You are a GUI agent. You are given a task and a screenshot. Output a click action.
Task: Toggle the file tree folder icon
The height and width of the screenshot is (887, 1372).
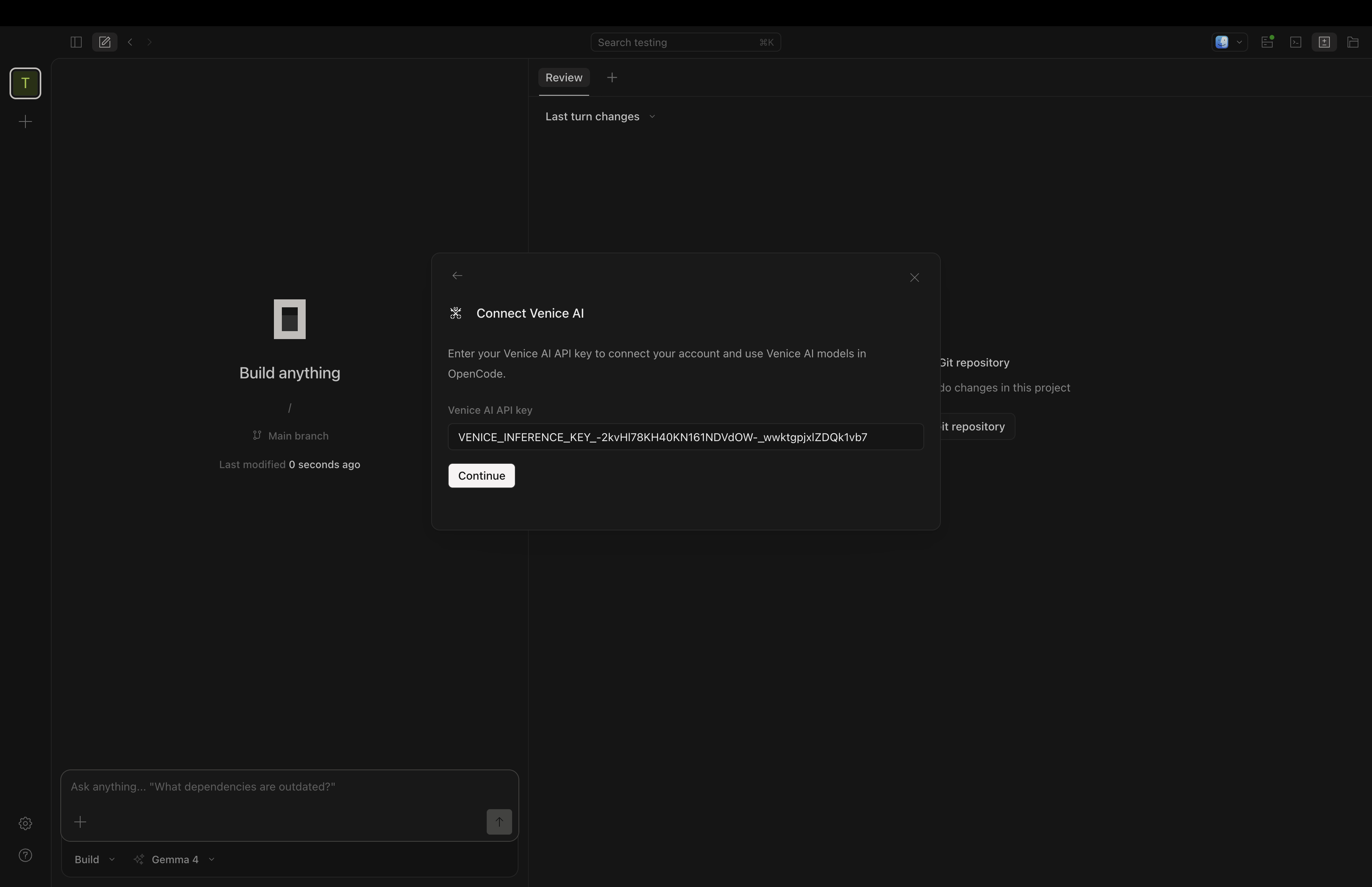pyautogui.click(x=1353, y=42)
